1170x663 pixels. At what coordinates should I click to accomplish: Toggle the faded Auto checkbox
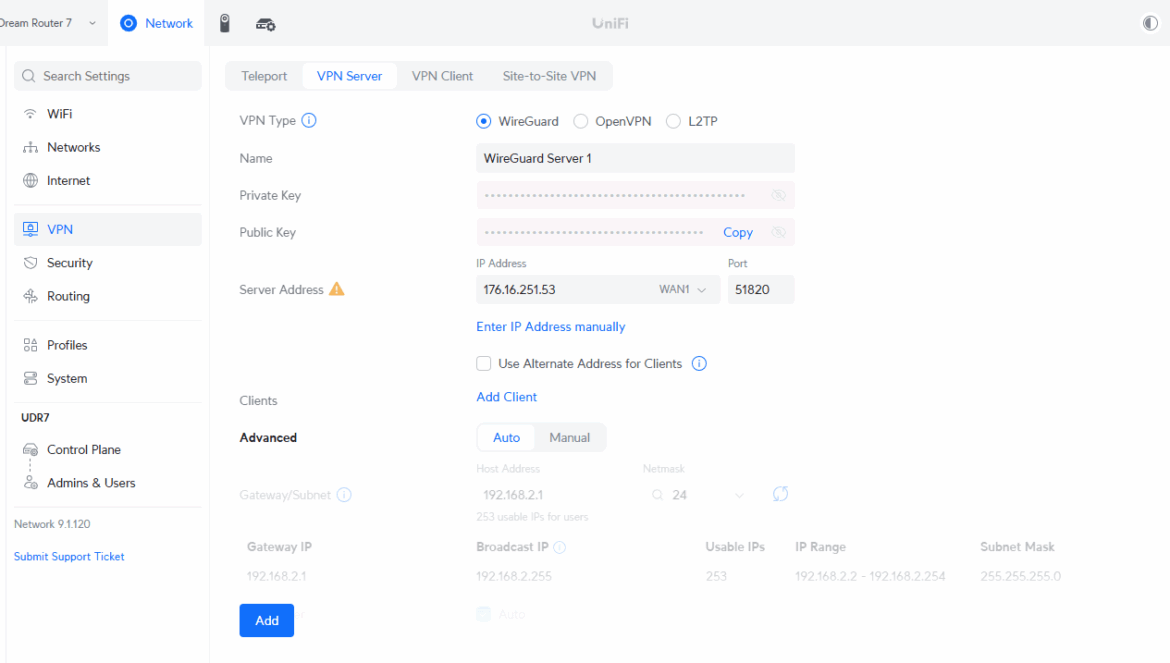tap(484, 614)
